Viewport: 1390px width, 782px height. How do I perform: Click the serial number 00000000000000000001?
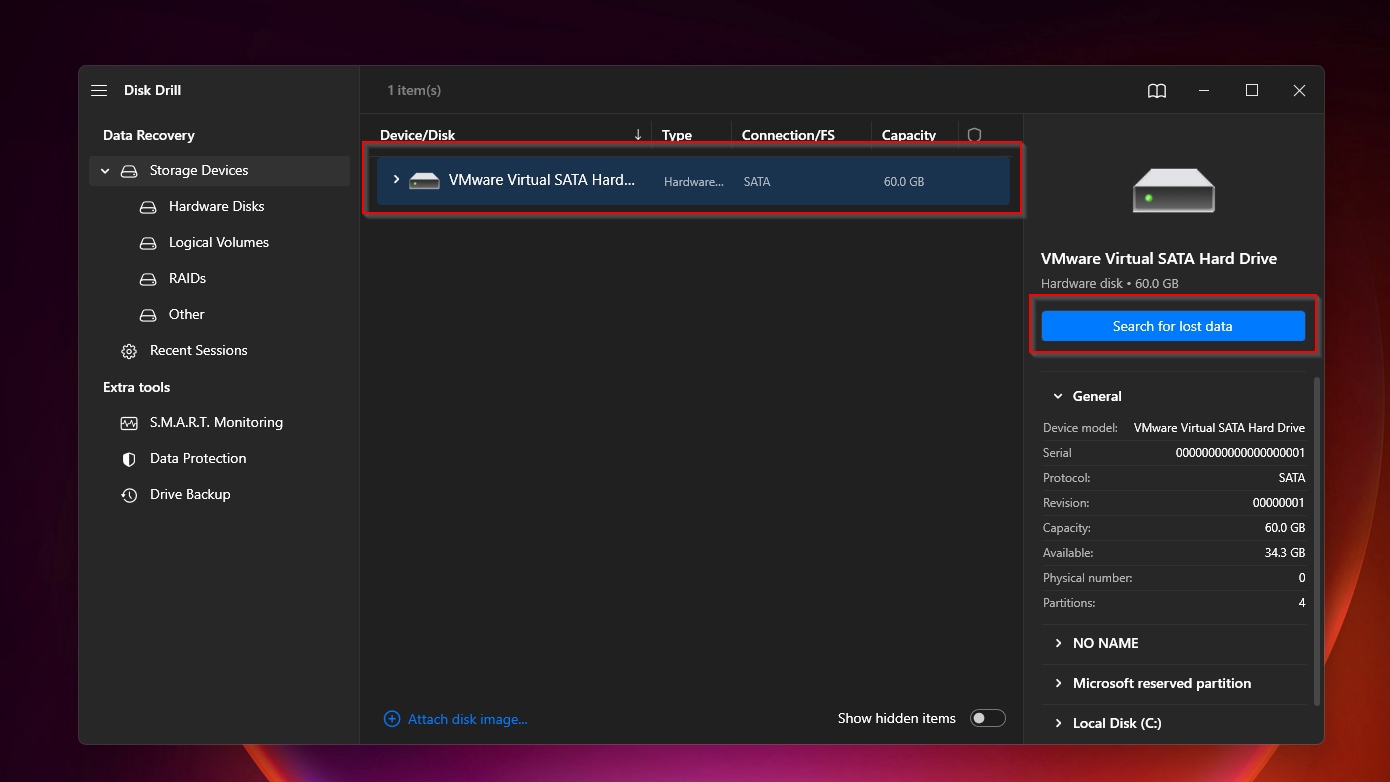click(x=1240, y=453)
